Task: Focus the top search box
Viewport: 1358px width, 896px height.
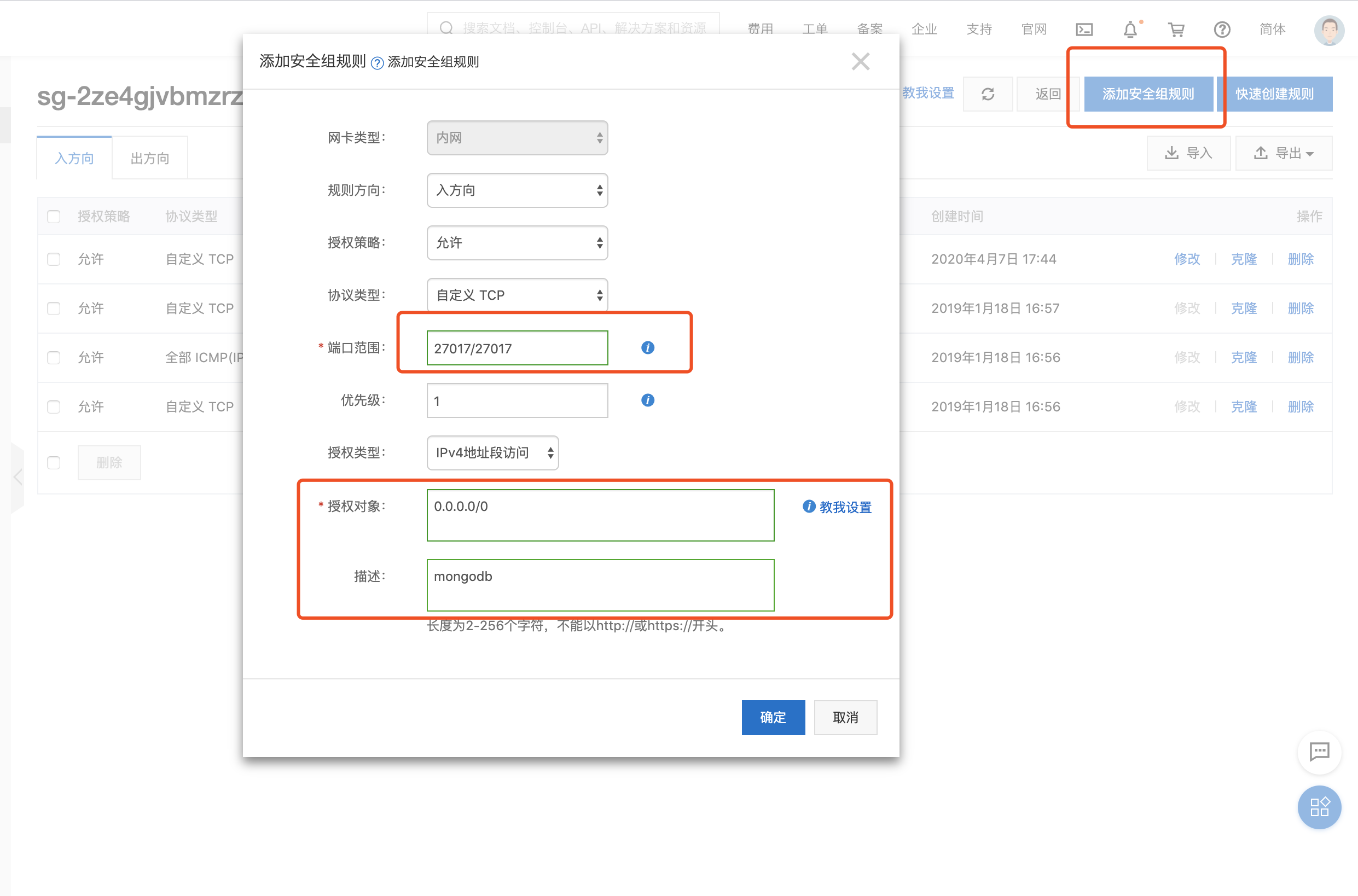Action: pos(573,28)
